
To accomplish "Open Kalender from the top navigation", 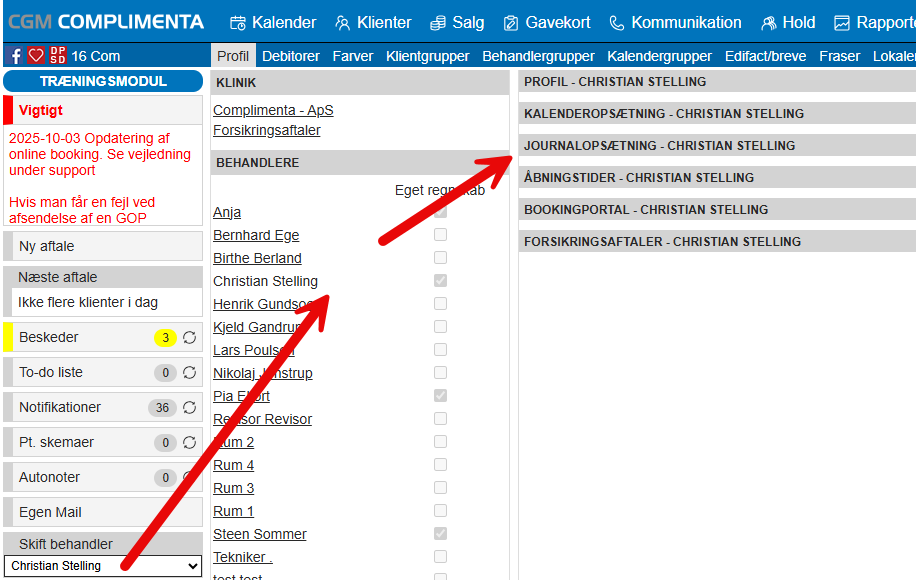I will pos(273,22).
